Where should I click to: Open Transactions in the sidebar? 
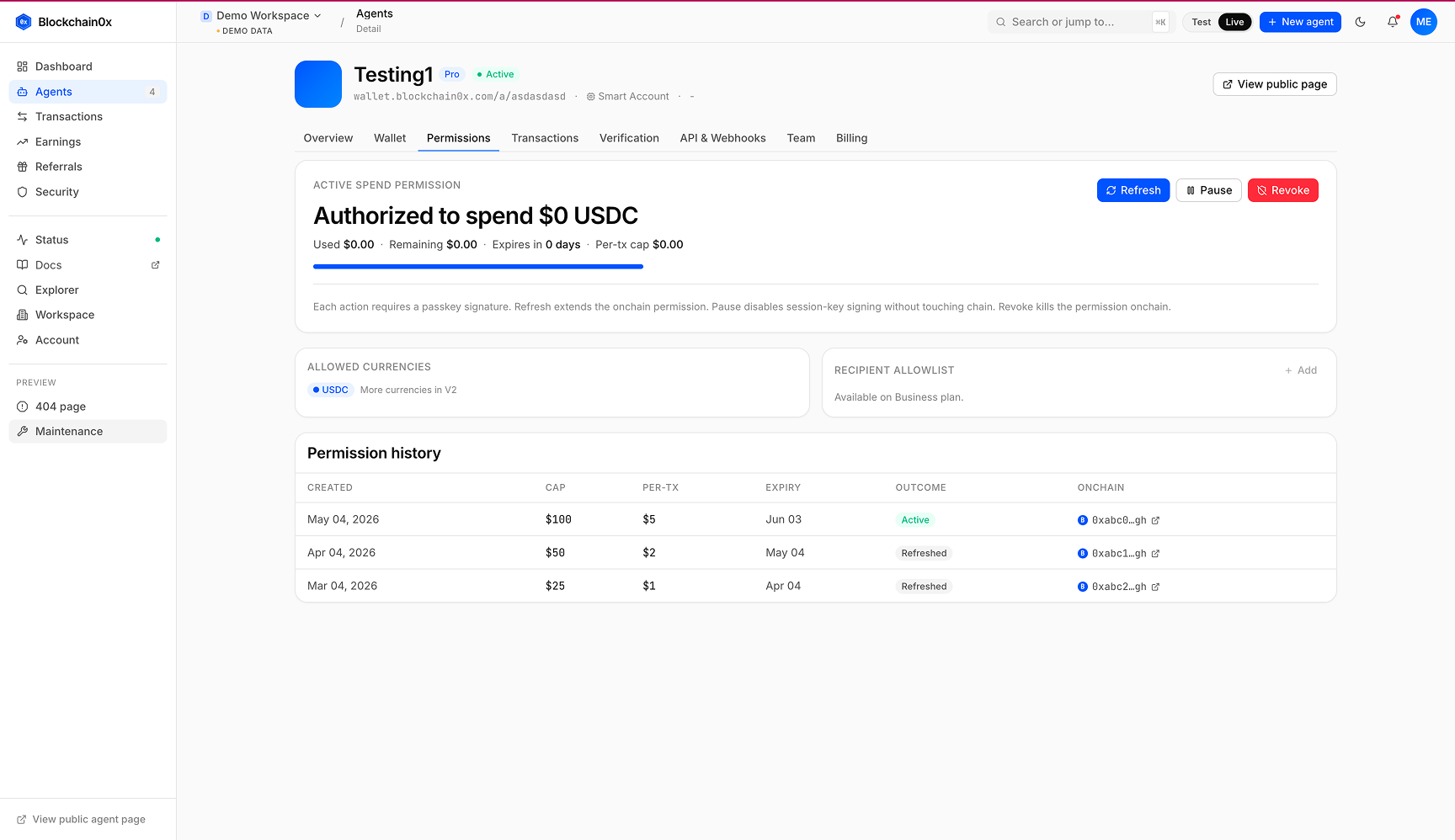click(88, 117)
